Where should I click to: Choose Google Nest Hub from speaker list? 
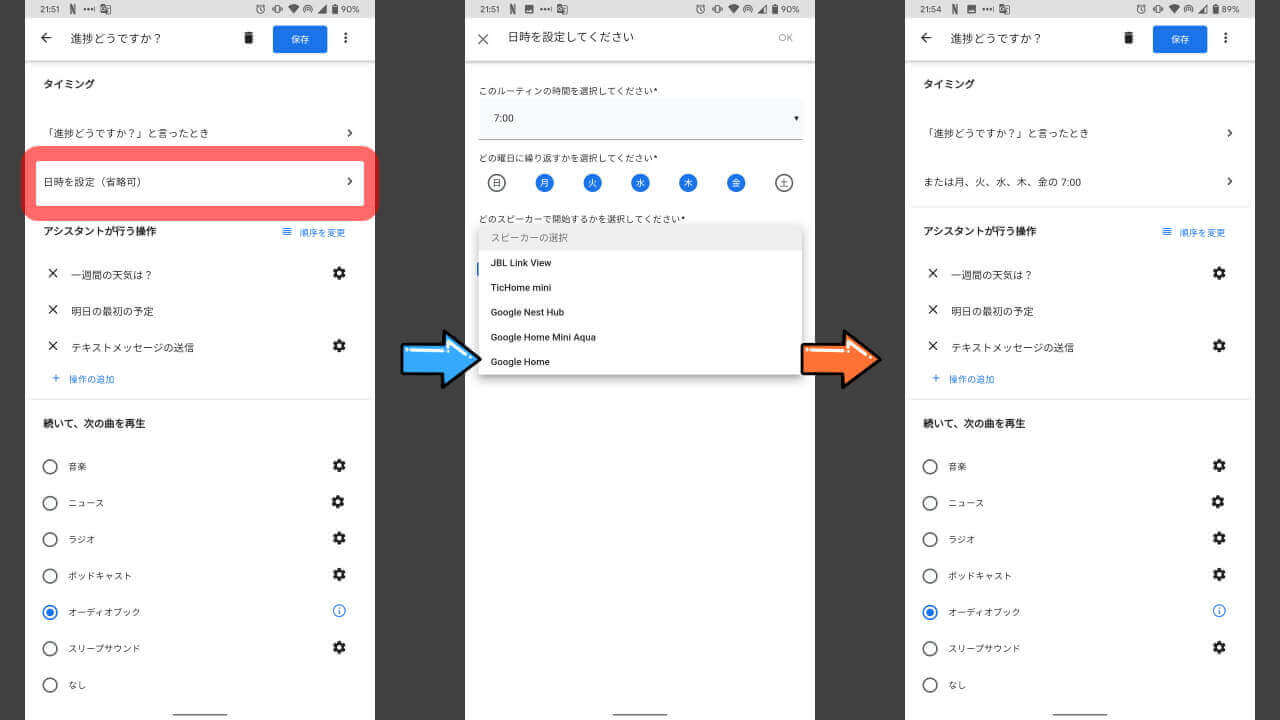527,312
